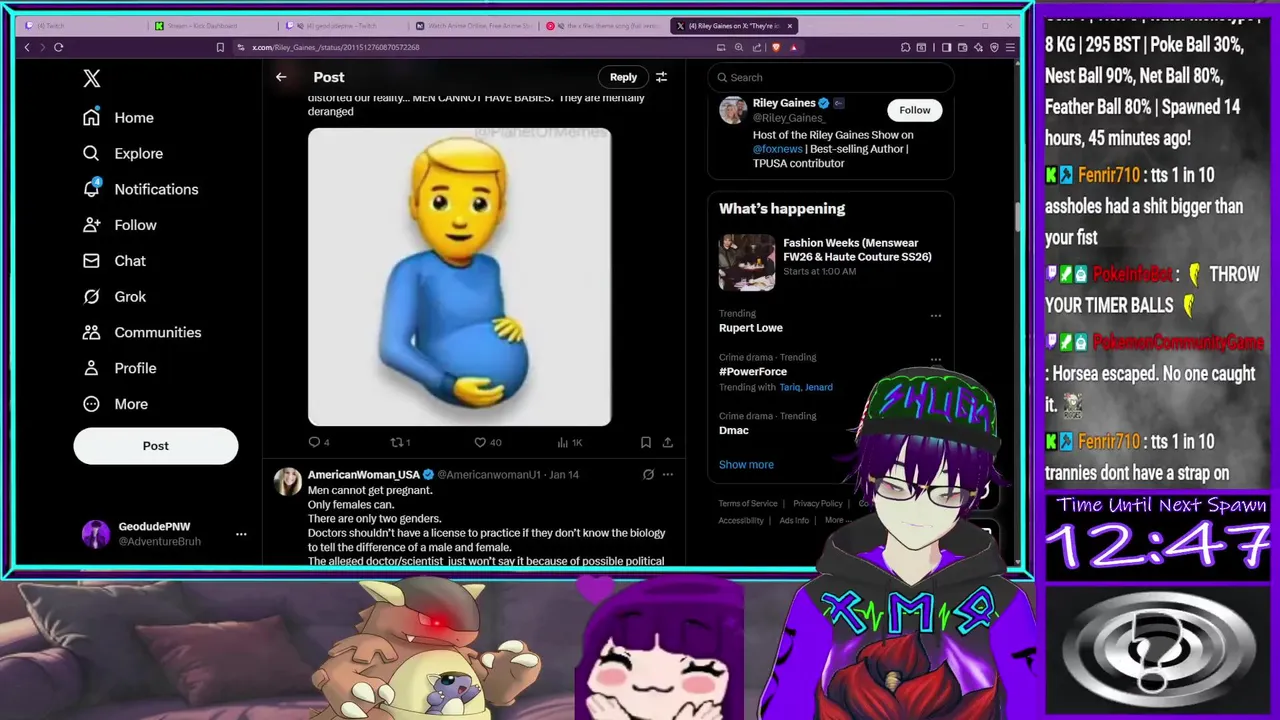Open Riley Gaines profile name
Screen dimensions: 1280x720
(784, 103)
